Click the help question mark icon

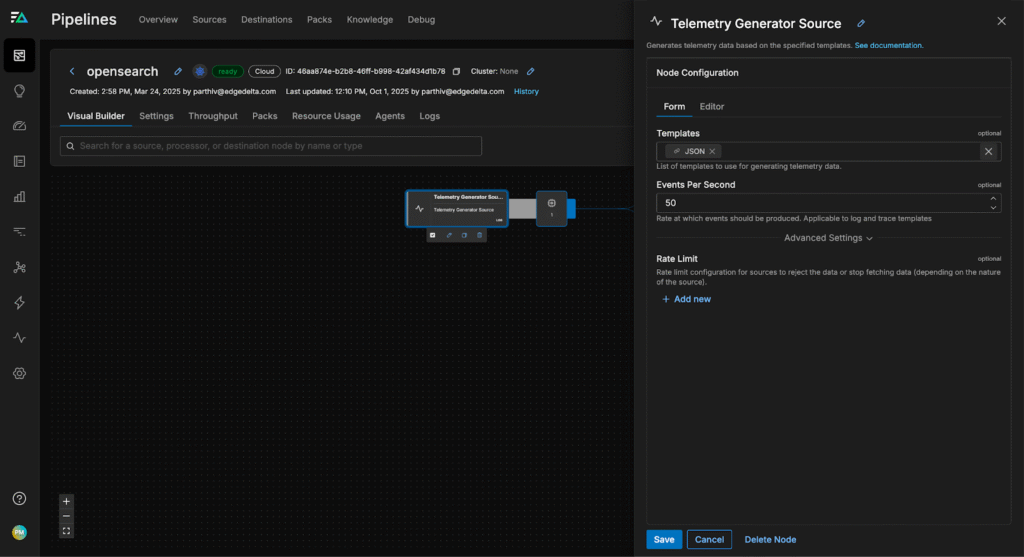(19, 498)
